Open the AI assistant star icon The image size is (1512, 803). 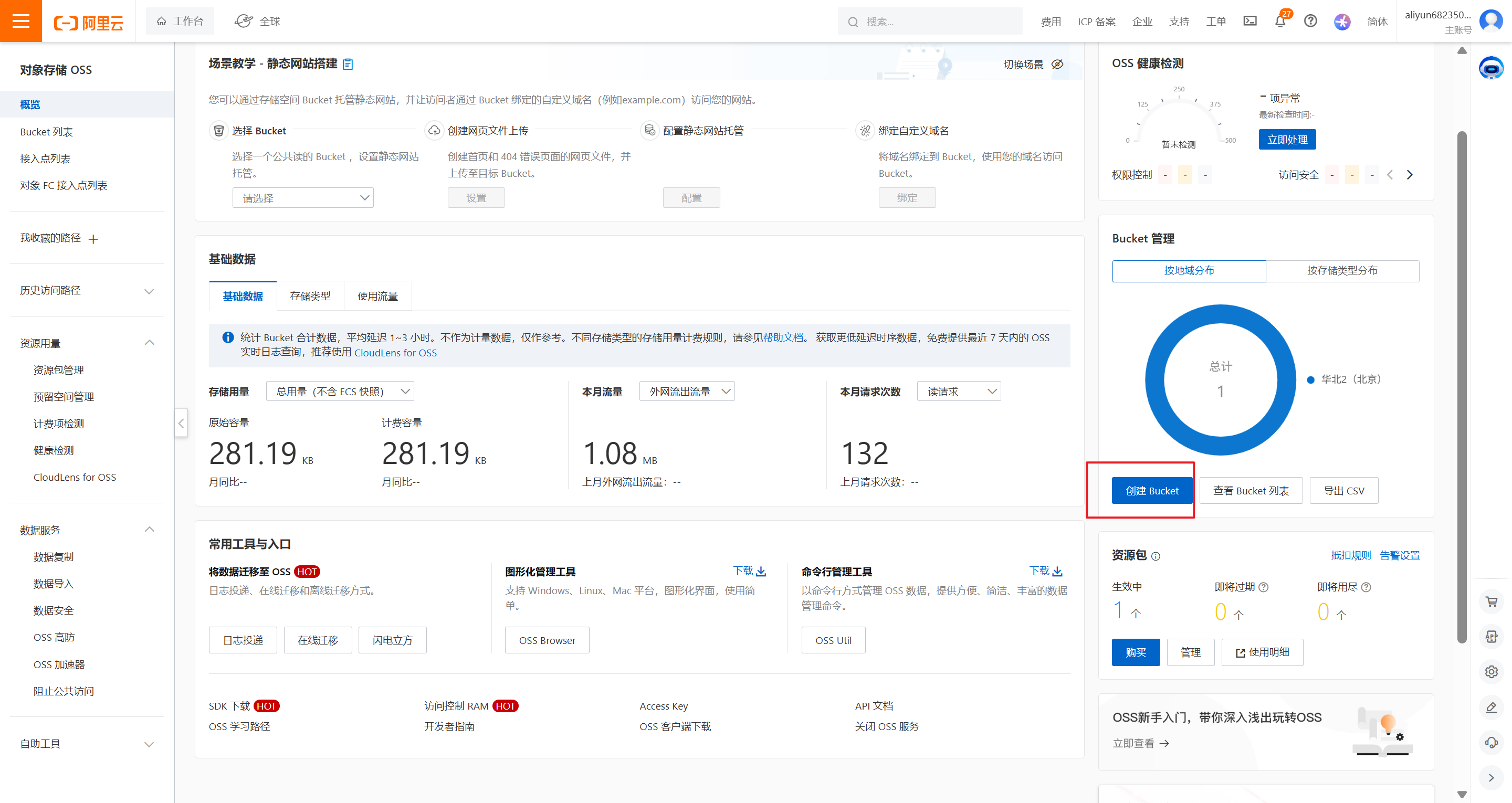tap(1342, 22)
